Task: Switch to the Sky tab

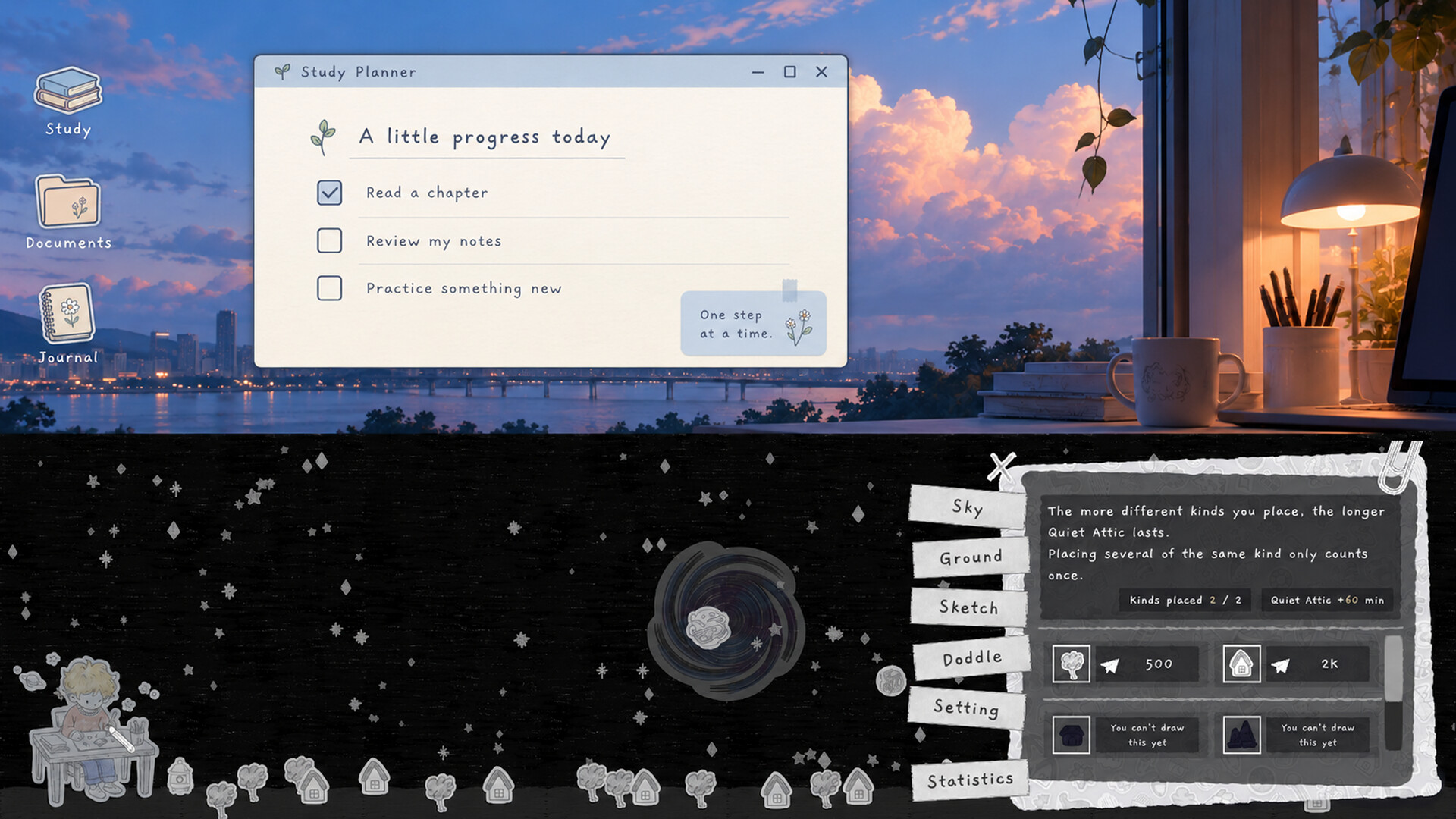Action: 967,507
